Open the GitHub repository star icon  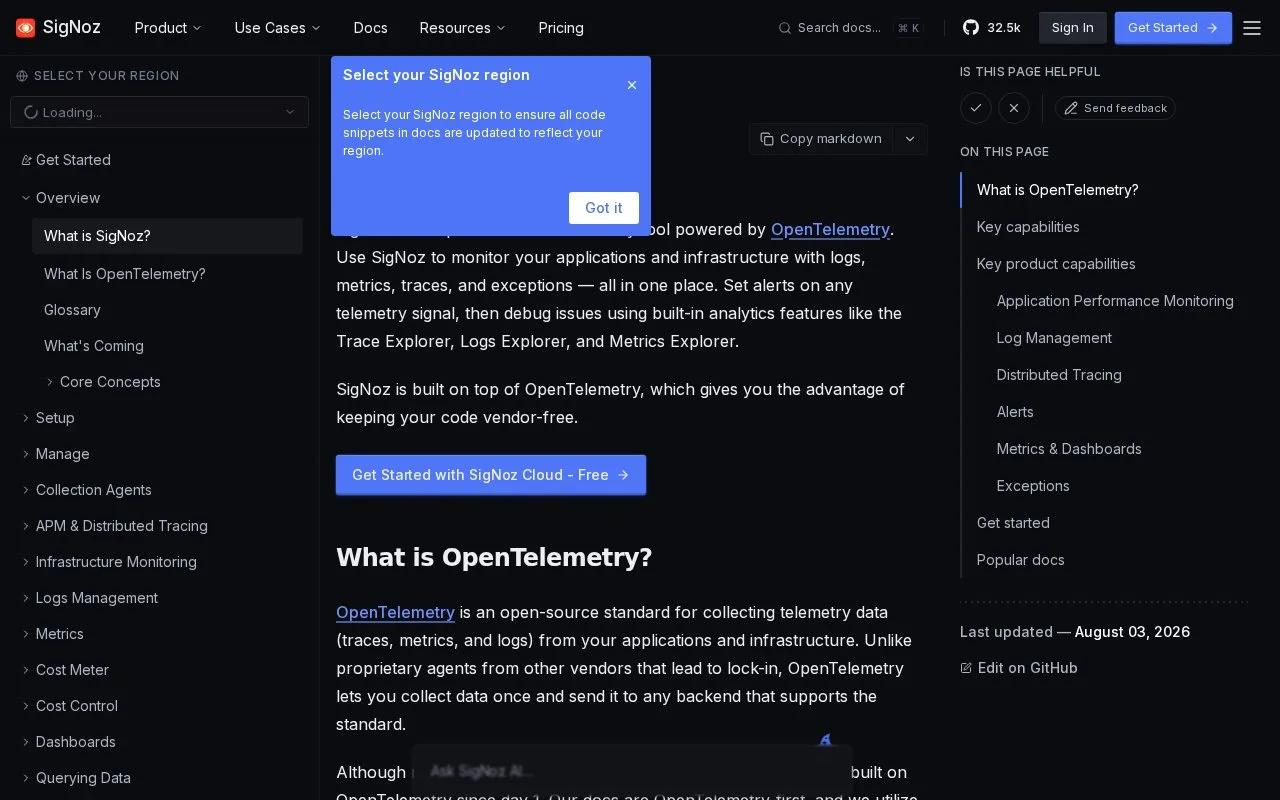[x=971, y=28]
